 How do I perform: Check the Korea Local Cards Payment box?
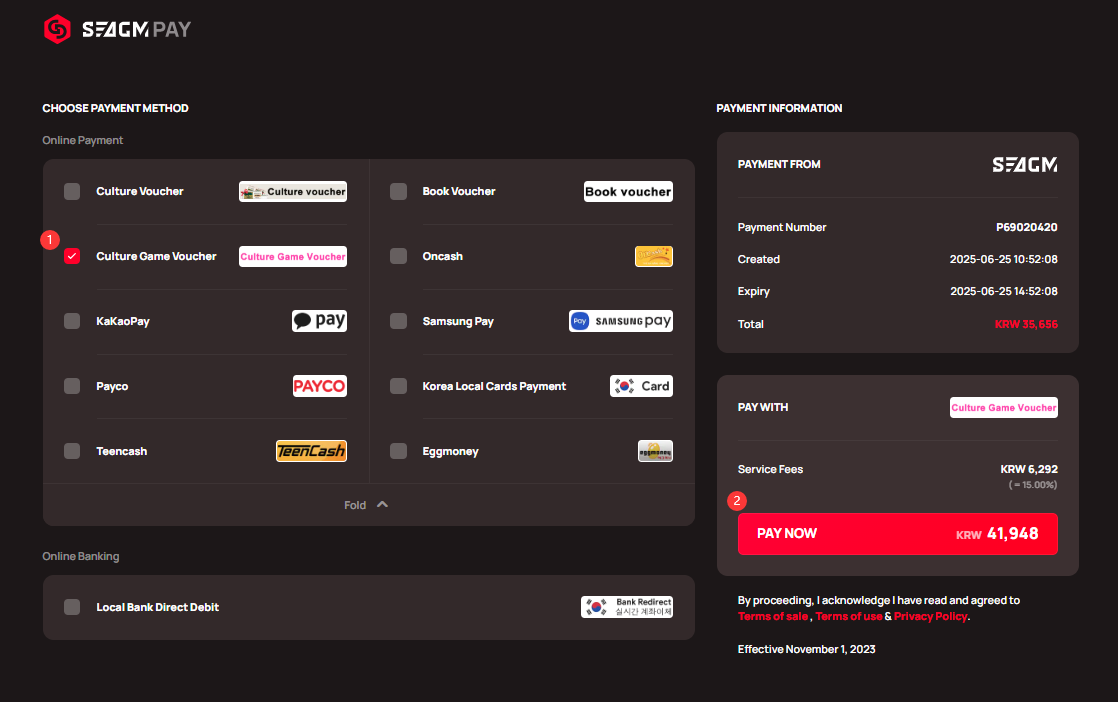399,386
